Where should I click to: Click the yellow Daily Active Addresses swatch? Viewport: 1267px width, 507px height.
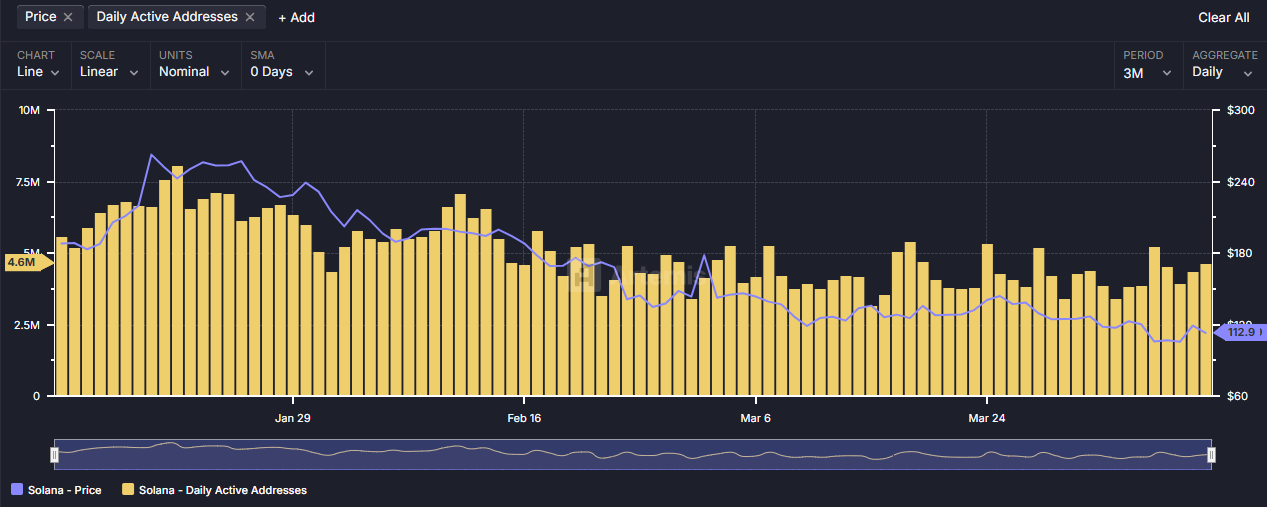pos(127,490)
